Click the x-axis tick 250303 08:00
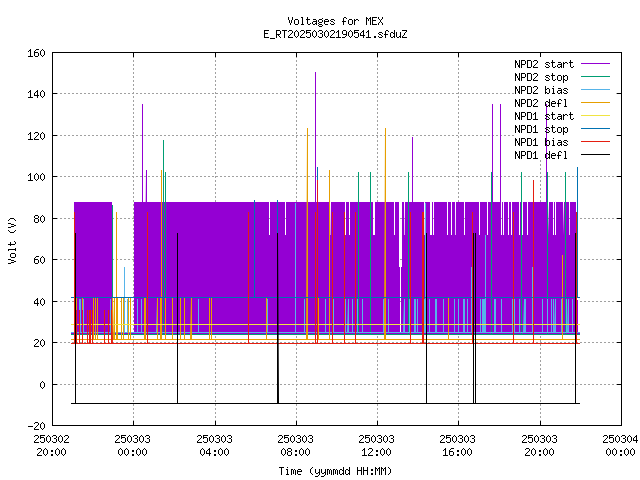 [x=296, y=446]
